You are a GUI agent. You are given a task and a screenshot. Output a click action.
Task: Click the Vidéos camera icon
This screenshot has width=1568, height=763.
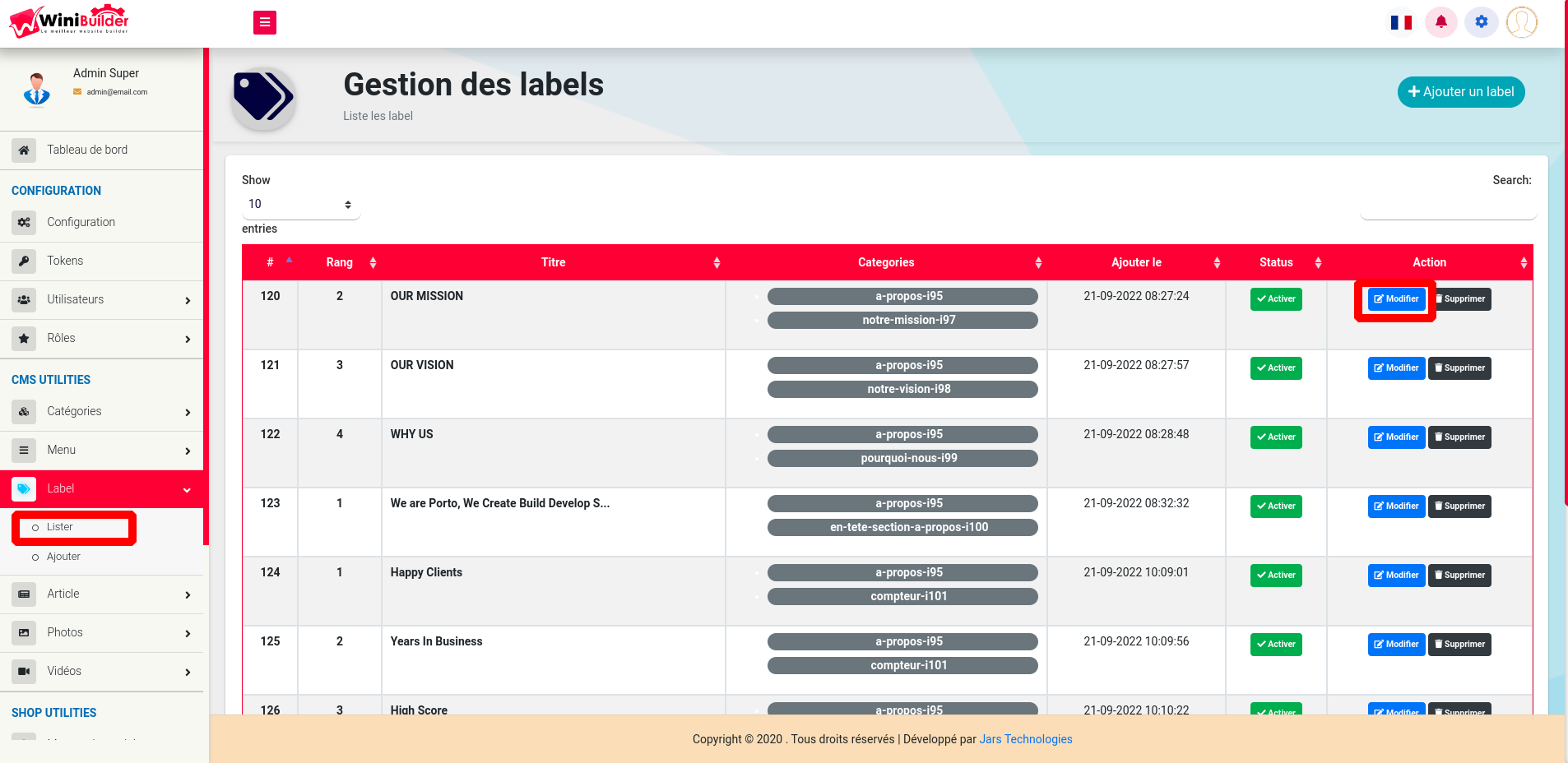pos(24,672)
